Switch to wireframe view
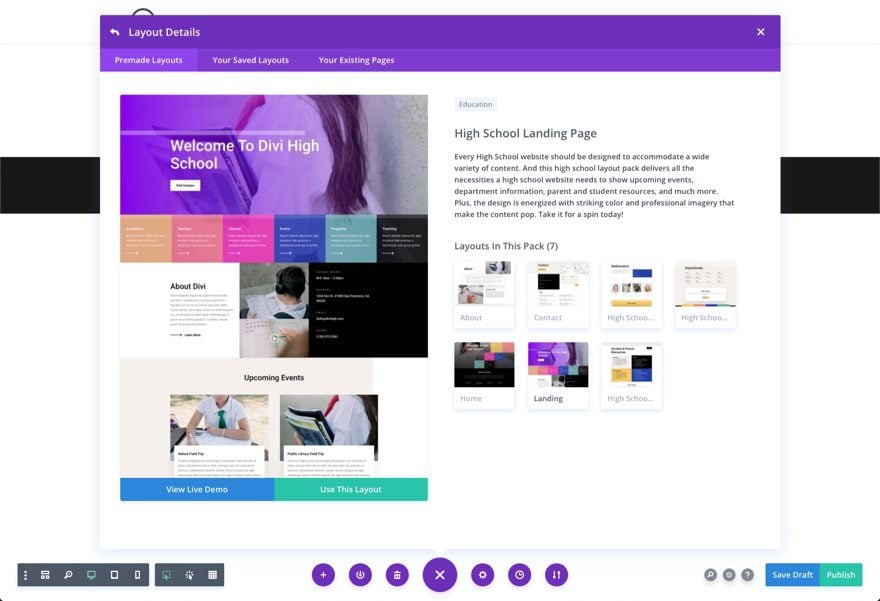880x601 pixels. (45, 575)
